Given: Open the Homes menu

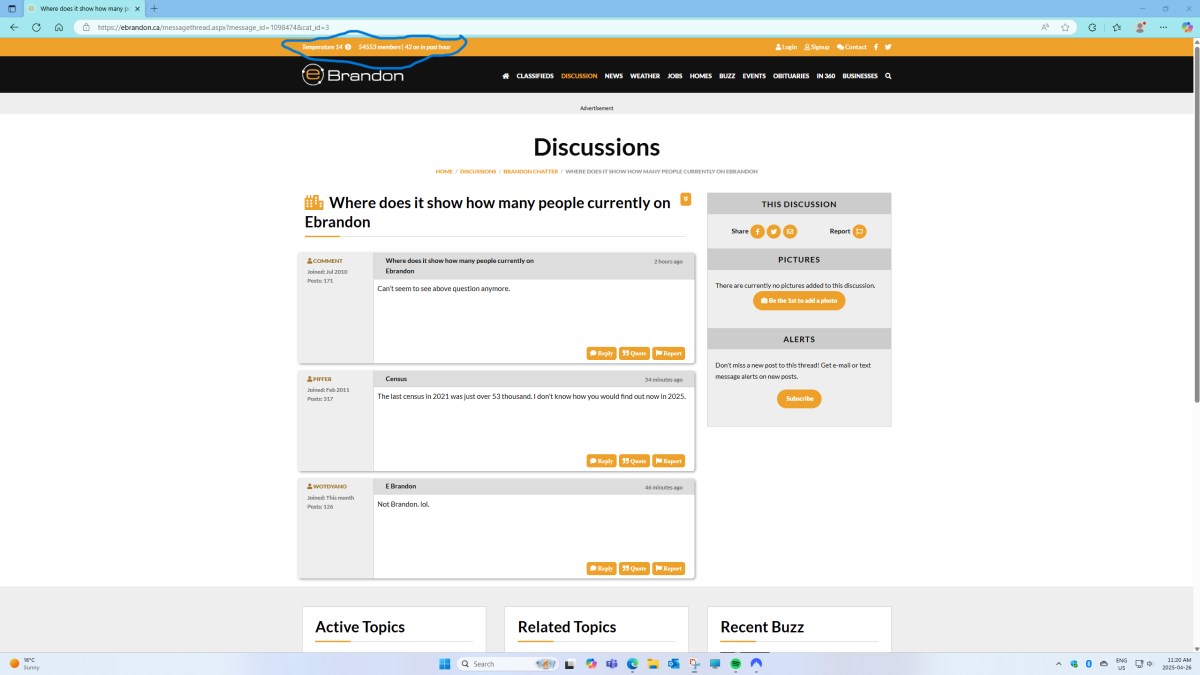Looking at the screenshot, I should tap(701, 76).
